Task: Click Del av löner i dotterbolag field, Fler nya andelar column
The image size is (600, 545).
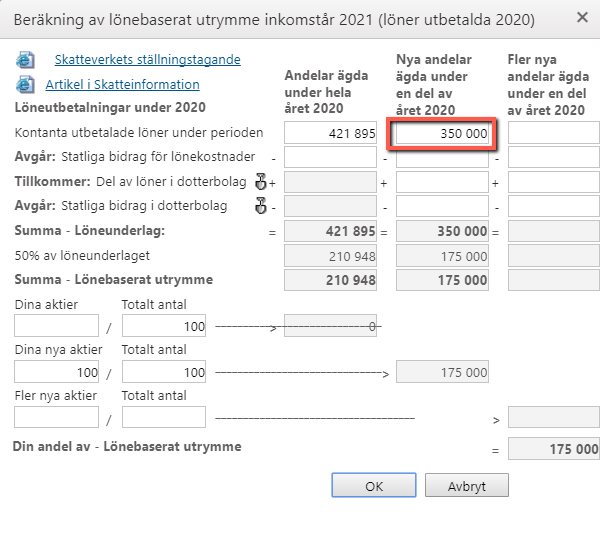Action: click(x=554, y=182)
